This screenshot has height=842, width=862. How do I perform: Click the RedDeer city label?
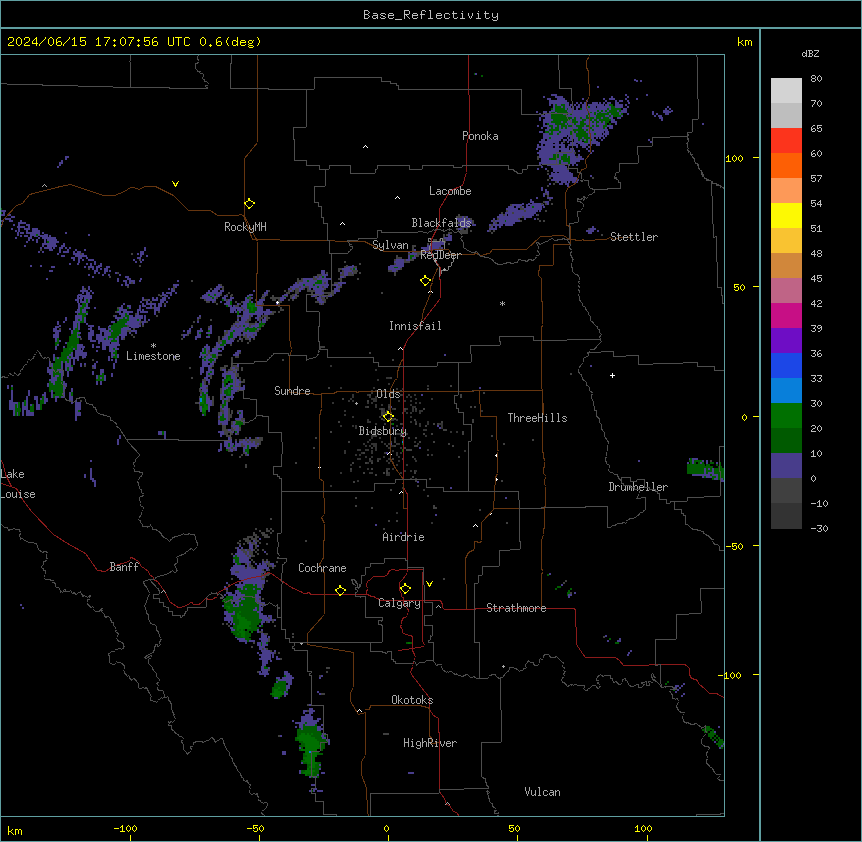point(440,255)
